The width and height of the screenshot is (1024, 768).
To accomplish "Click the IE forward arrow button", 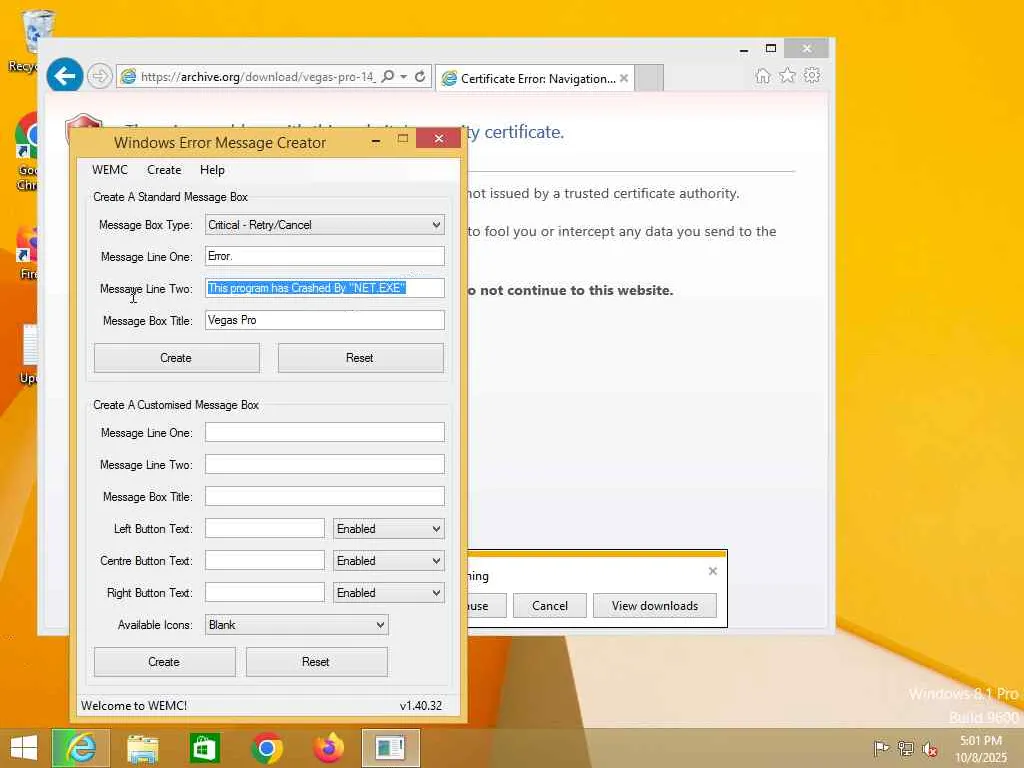I will click(x=99, y=76).
